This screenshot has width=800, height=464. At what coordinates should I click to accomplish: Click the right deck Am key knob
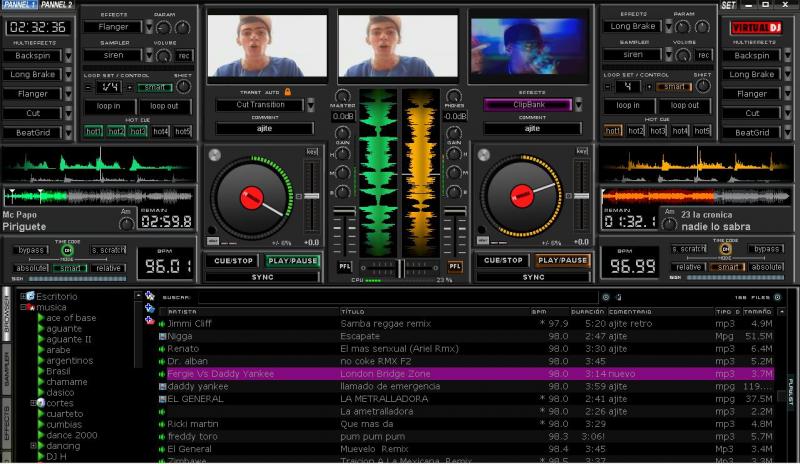coord(669,223)
